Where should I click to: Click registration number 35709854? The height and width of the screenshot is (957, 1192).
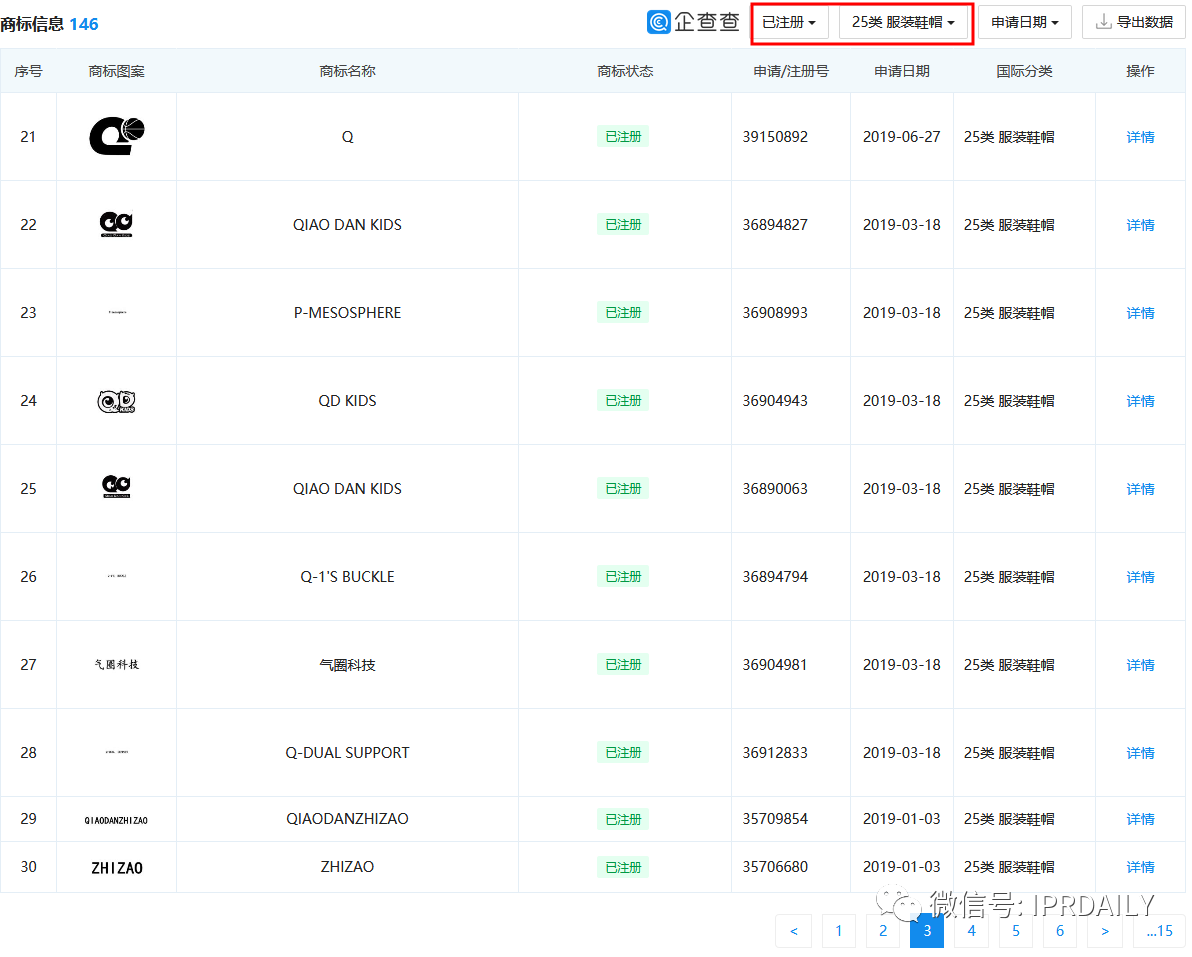[x=775, y=819]
